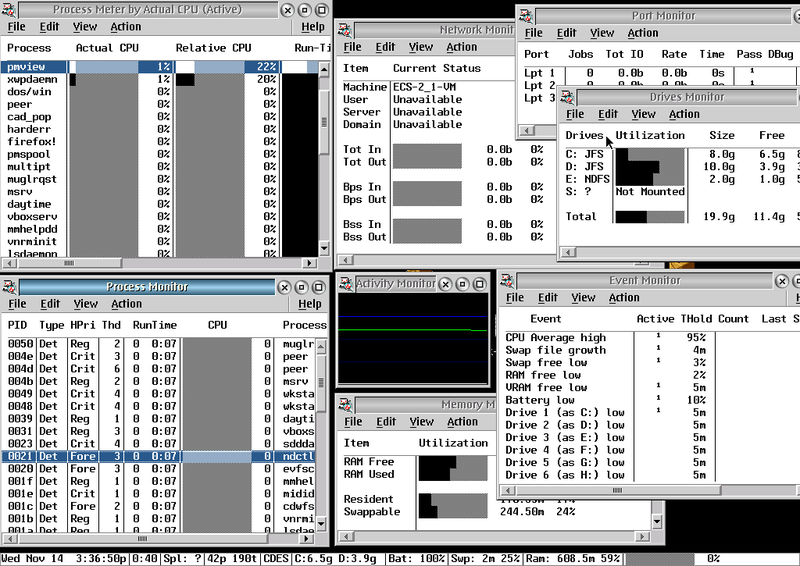Screen dimensions: 800x566
Task: Click scroll left arrow in Network Monitor
Action: [345, 260]
